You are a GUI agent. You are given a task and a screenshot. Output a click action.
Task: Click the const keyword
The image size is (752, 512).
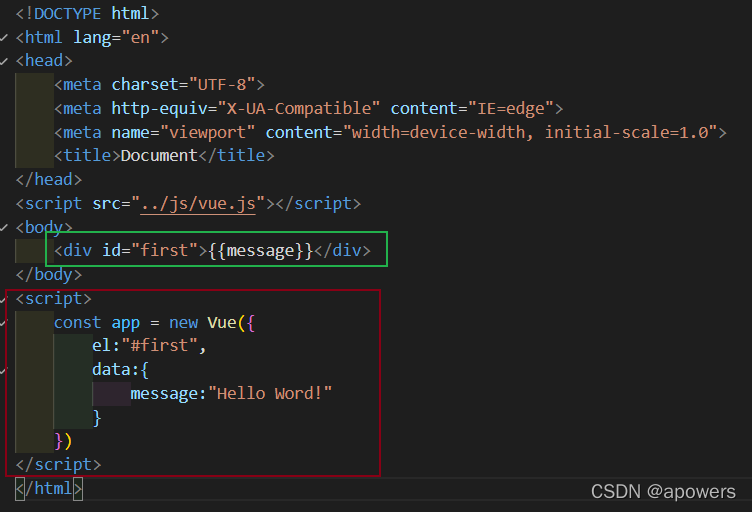(x=77, y=323)
